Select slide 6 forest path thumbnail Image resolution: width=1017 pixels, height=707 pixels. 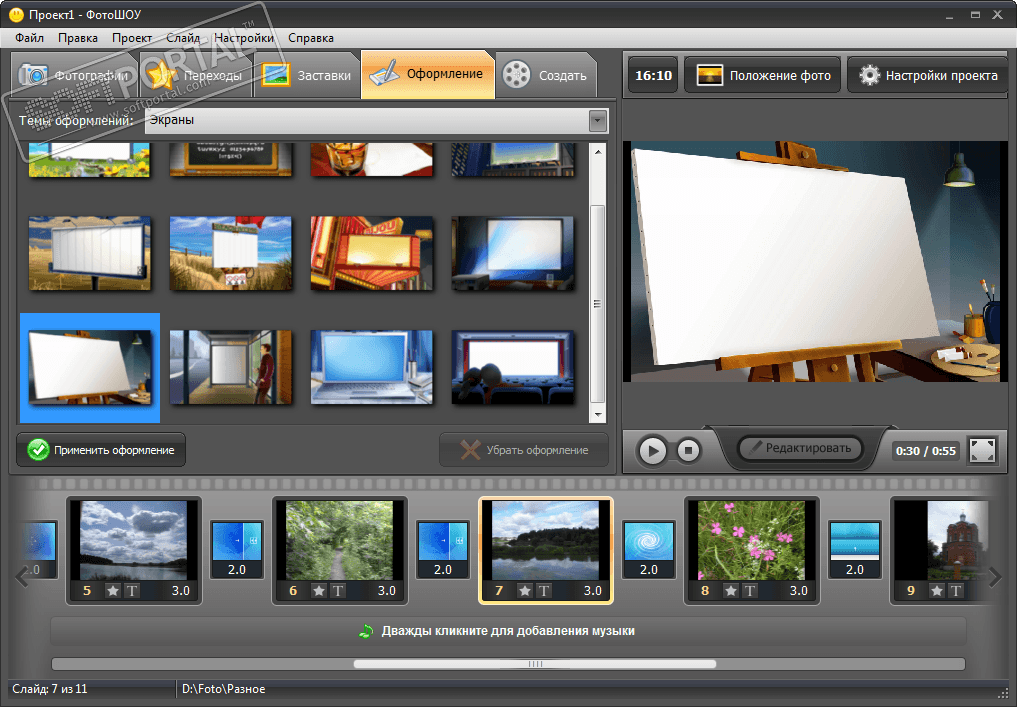(x=340, y=540)
